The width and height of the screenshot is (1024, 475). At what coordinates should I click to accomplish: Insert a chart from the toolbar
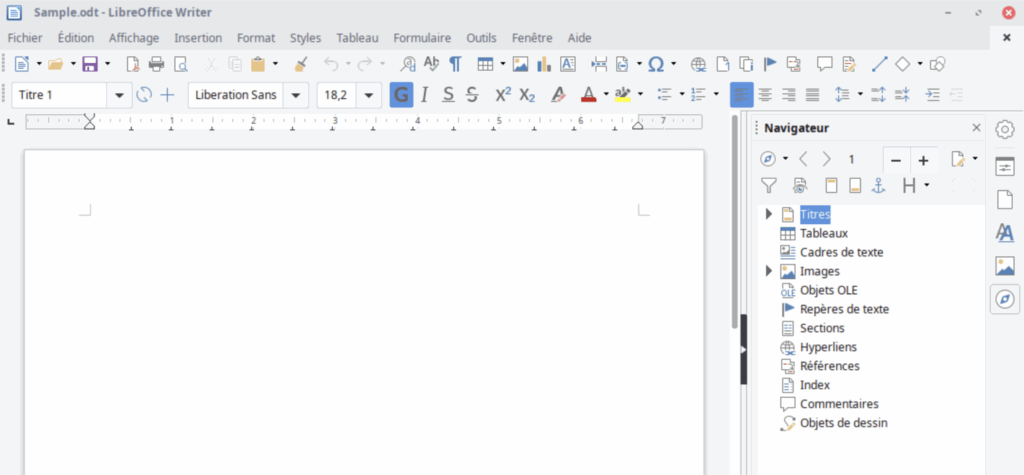[x=544, y=64]
